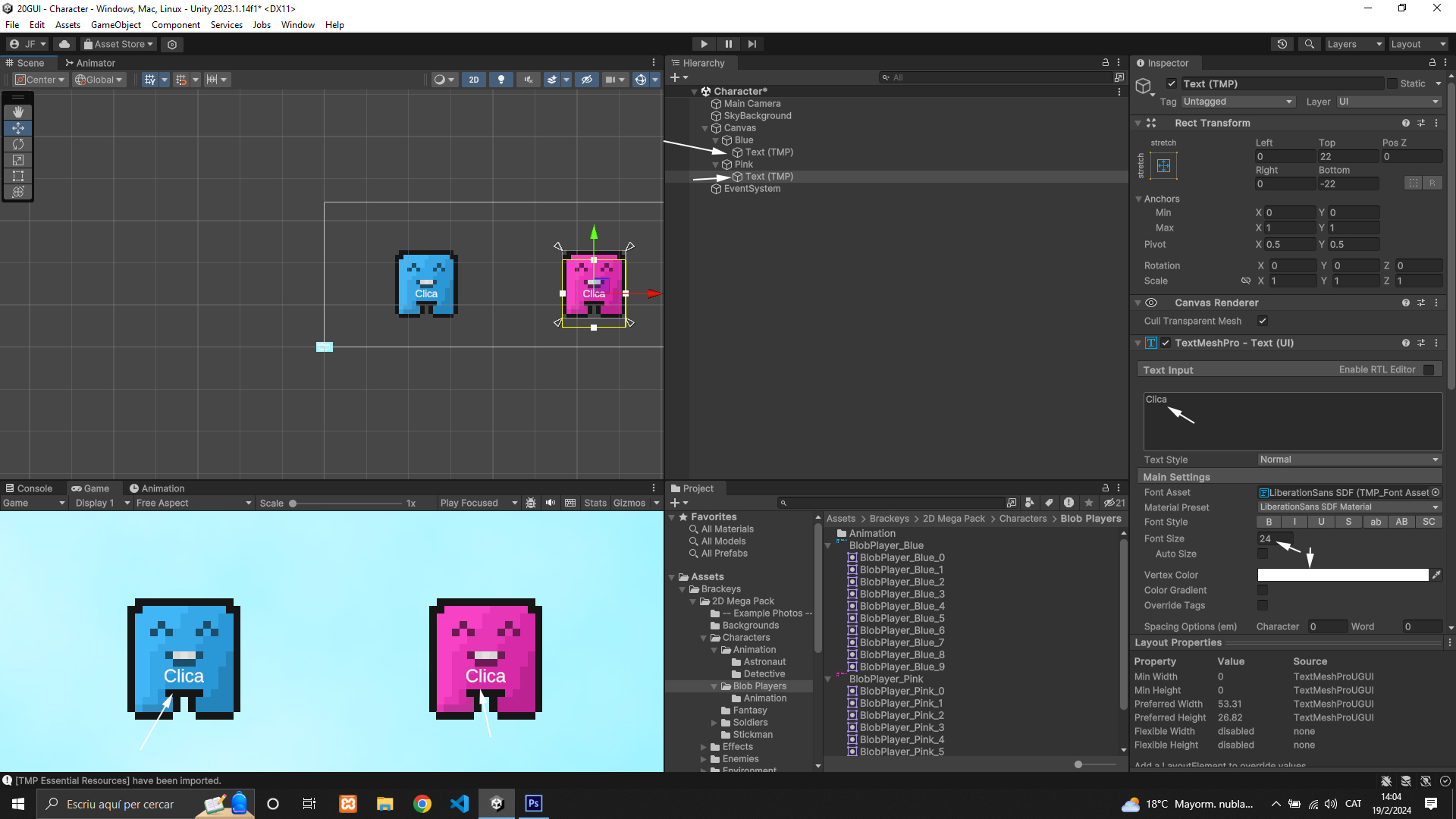Click the Font Size input field

[x=1275, y=539]
